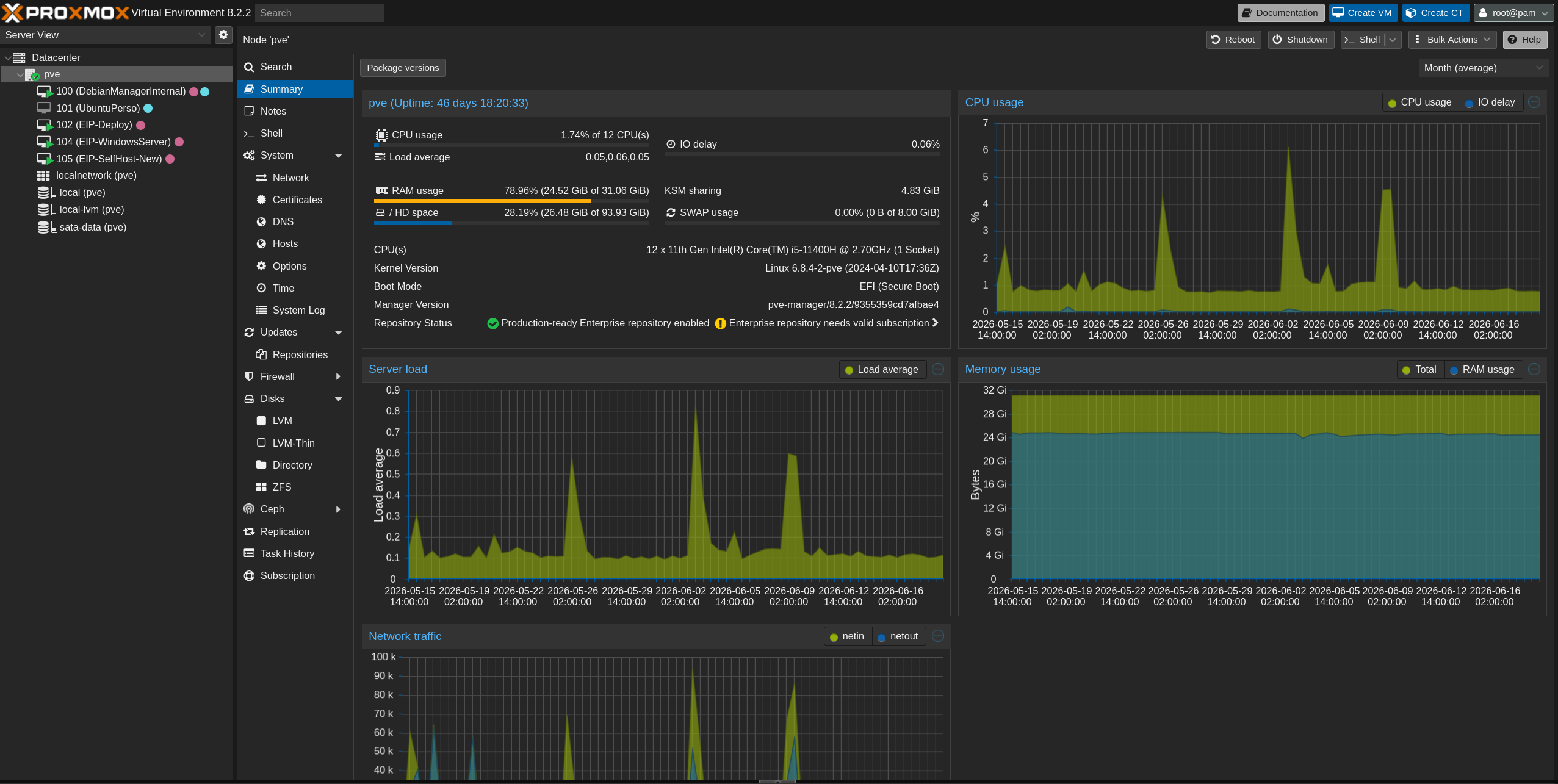
Task: Collapse the System menu section
Action: [339, 156]
